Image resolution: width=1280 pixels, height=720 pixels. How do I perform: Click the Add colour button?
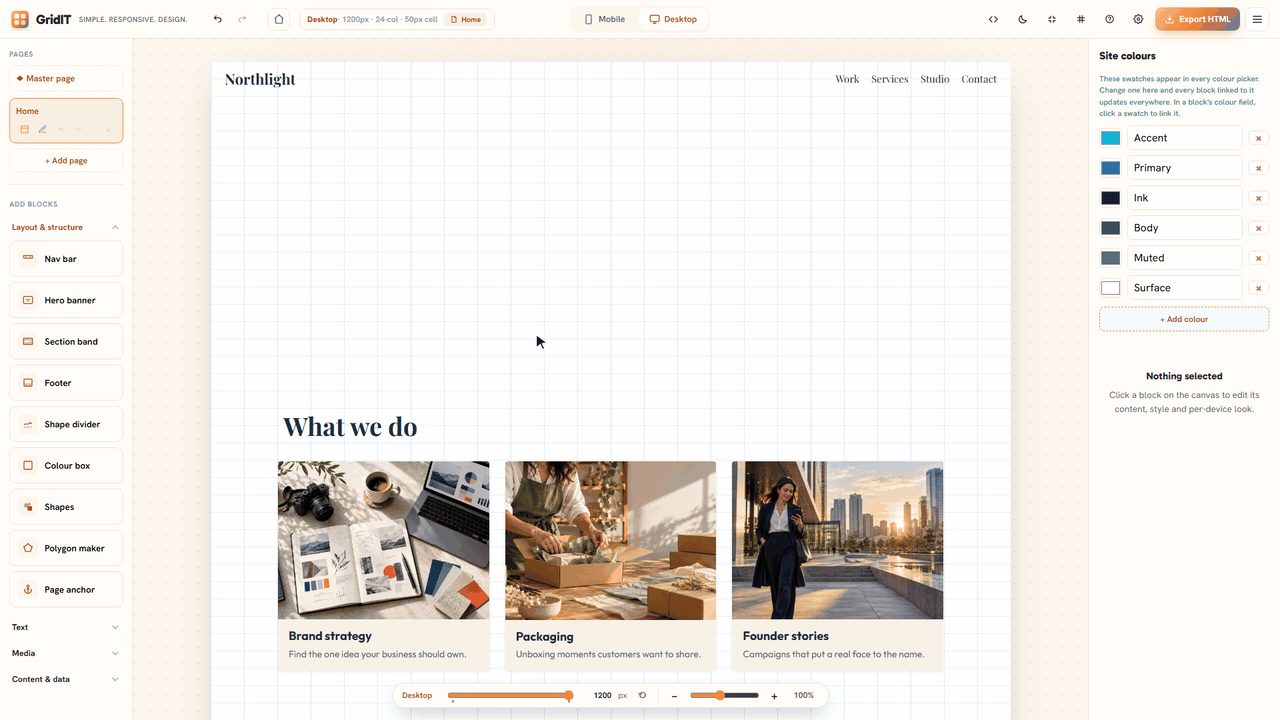point(1184,319)
